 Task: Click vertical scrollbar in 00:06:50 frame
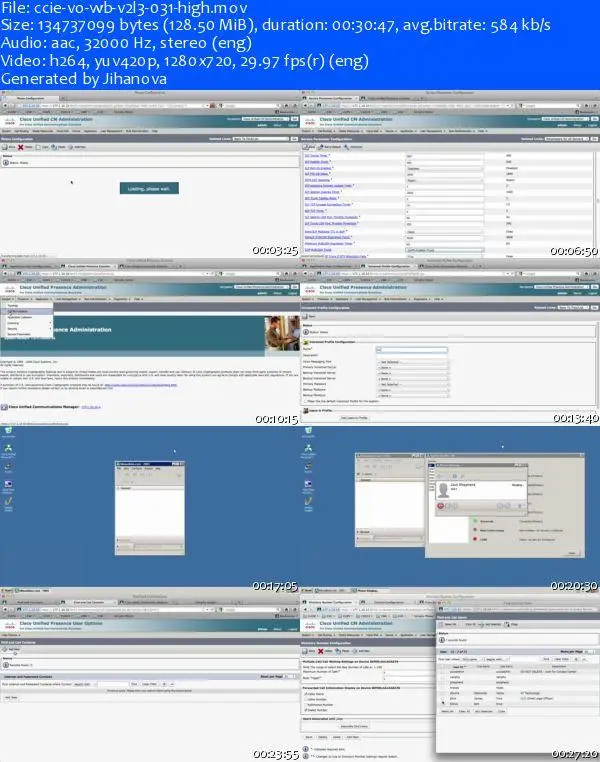[597, 202]
